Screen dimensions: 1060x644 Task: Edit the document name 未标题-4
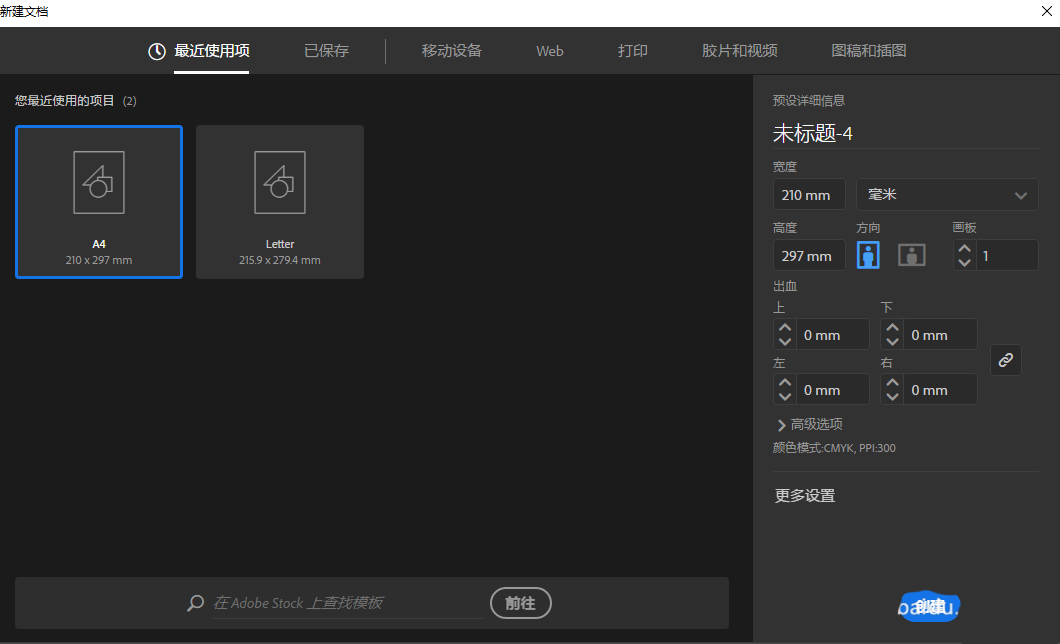click(813, 134)
